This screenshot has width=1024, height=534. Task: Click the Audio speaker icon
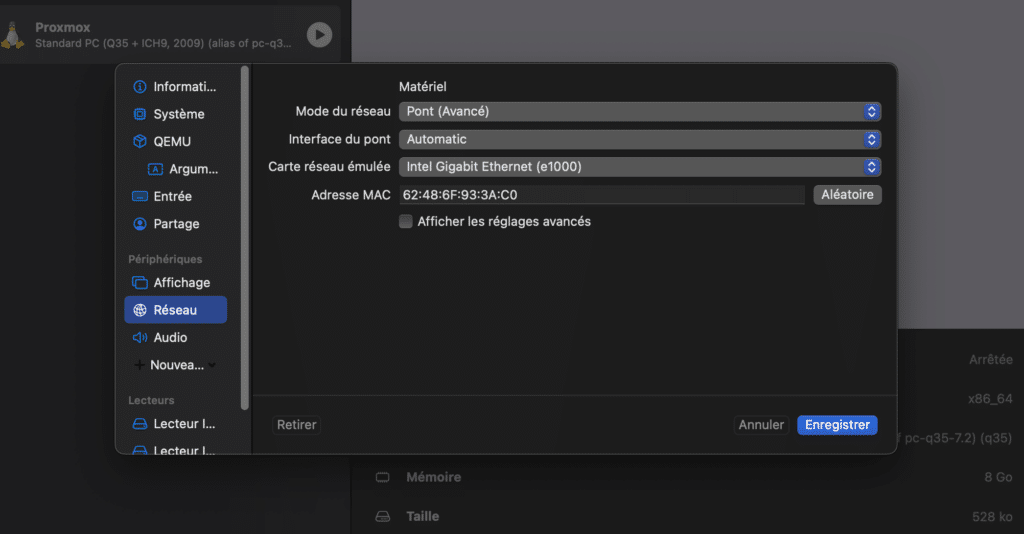point(140,338)
